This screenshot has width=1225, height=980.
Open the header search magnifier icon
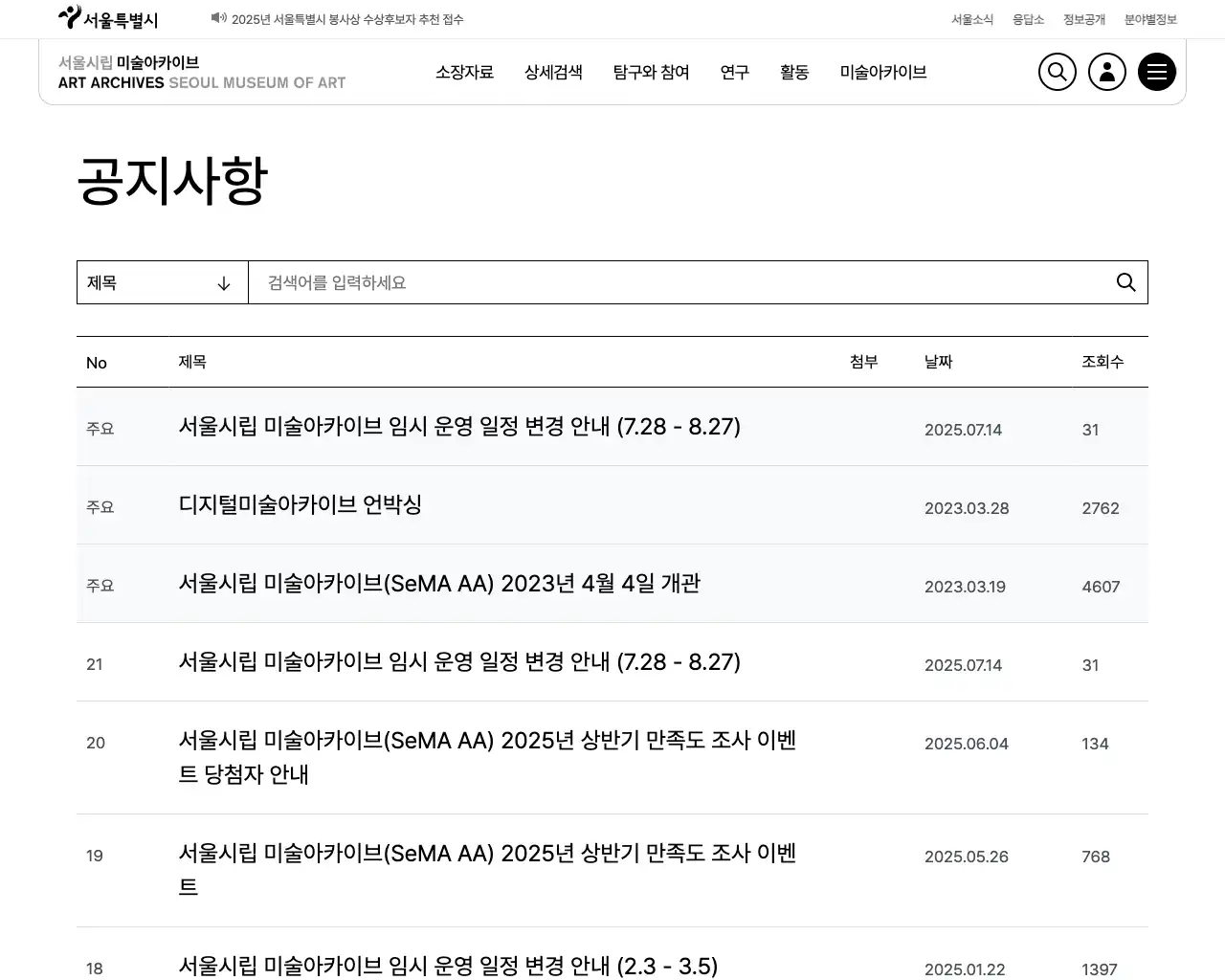click(x=1058, y=72)
